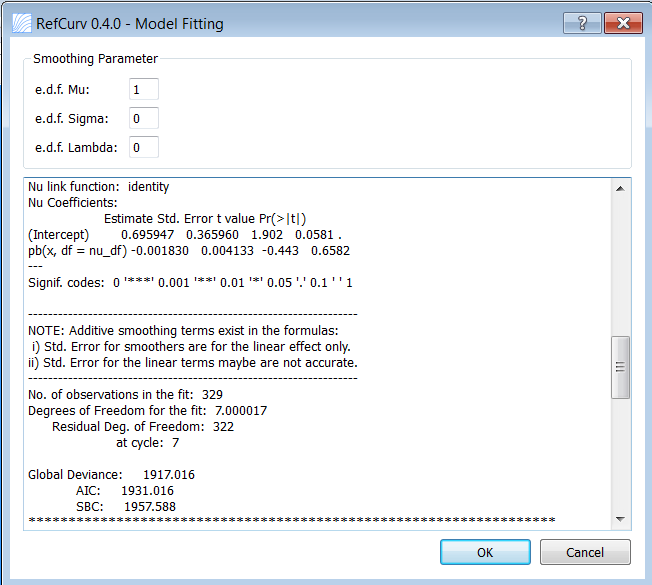Click 'NOTE: Additive smoothing terms' line
The image size is (652, 585).
point(183,331)
